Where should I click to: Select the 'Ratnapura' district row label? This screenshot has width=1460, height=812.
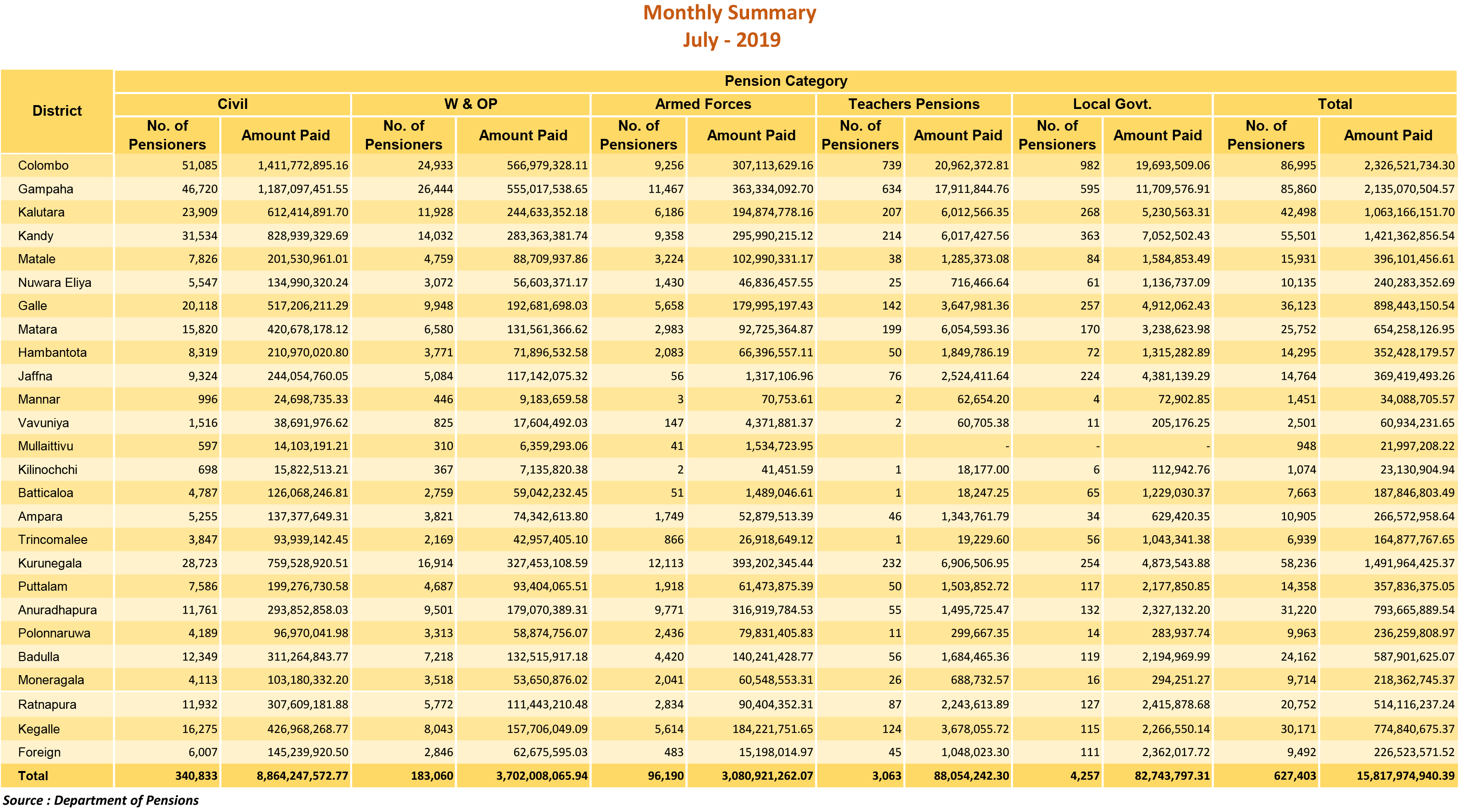pos(47,705)
